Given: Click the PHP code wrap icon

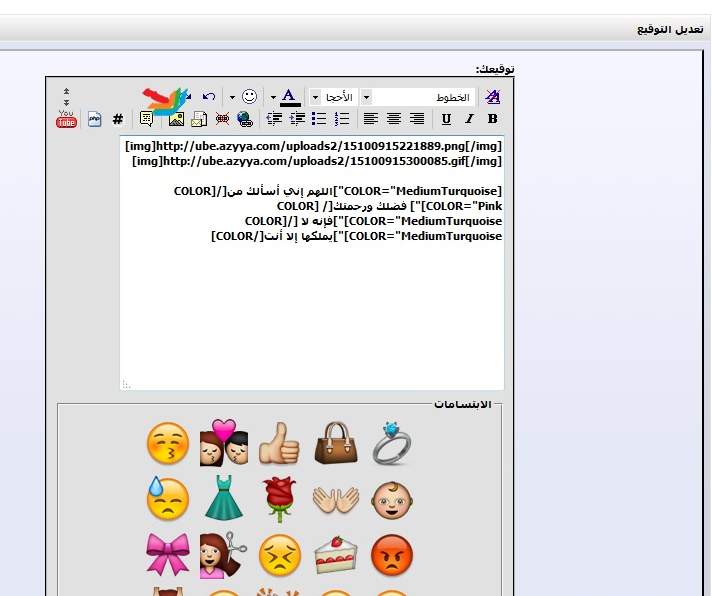Looking at the screenshot, I should 95,119.
